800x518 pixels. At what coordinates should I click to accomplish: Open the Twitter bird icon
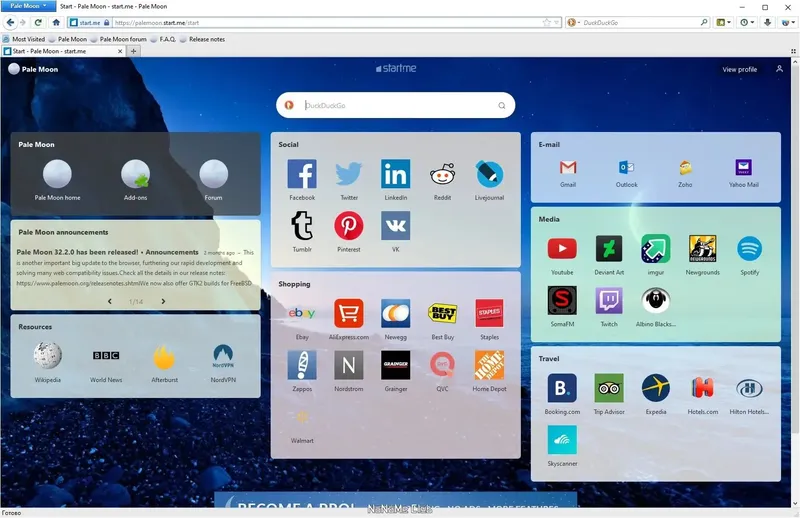(349, 174)
